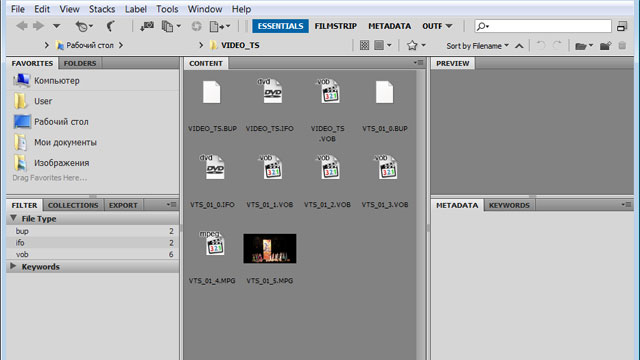Click the rotate counterclockwise icon
The image size is (640, 360).
(540, 45)
